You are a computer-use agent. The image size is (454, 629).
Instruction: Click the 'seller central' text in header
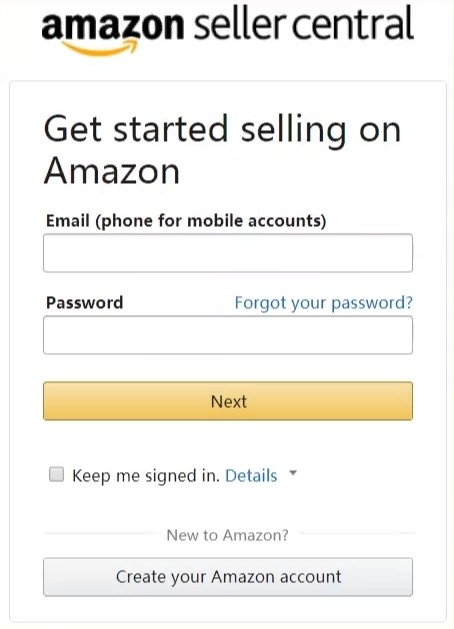[304, 23]
